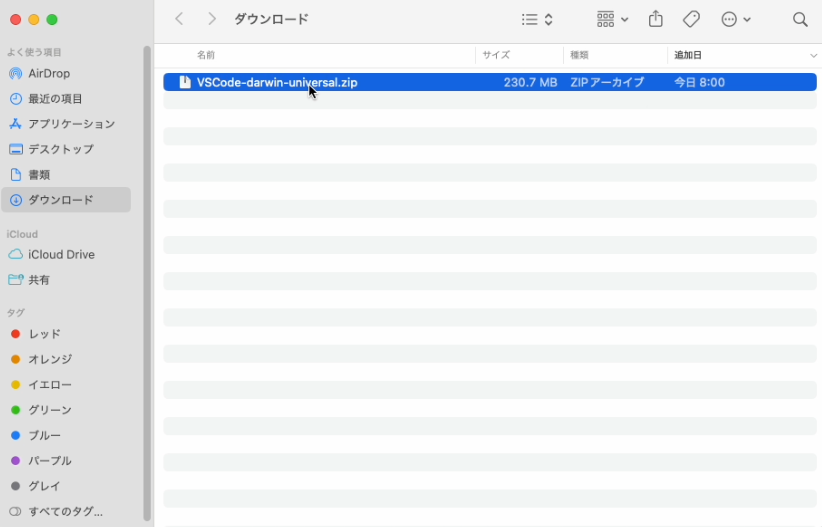Sort by 追加日 column header
The width and height of the screenshot is (822, 527).
pyautogui.click(x=688, y=55)
